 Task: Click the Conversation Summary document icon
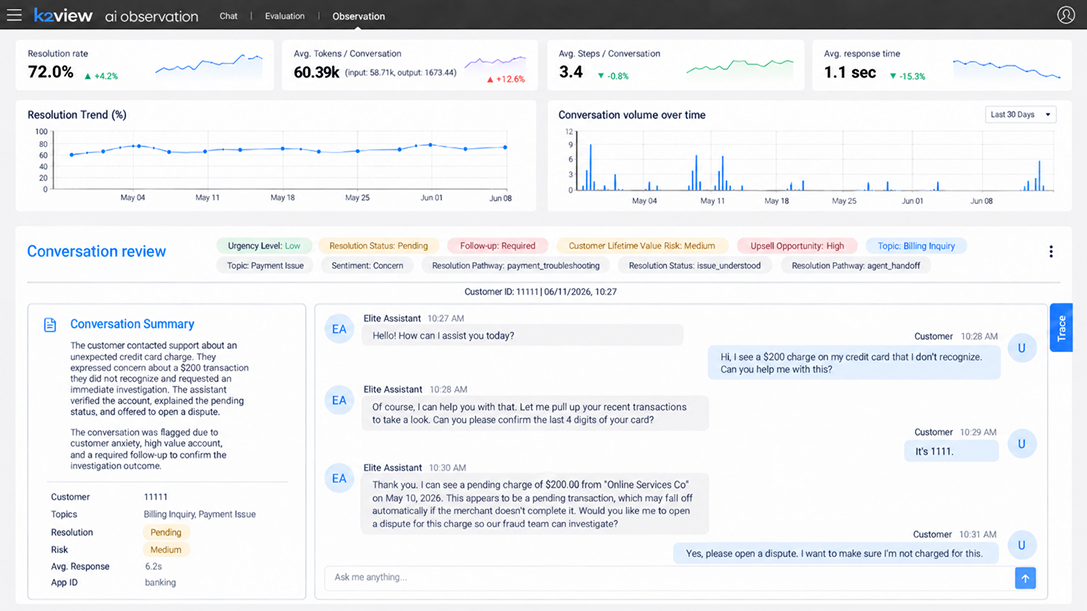tap(50, 325)
